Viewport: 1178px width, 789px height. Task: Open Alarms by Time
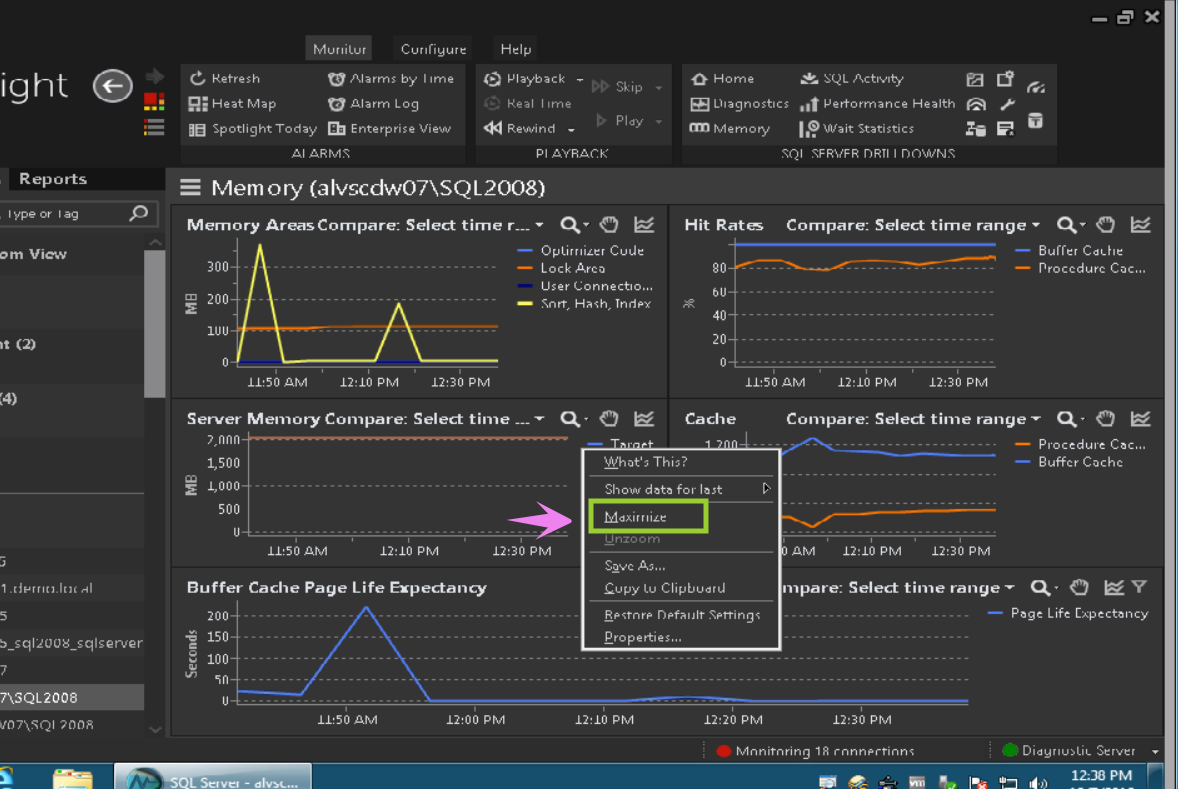[391, 78]
